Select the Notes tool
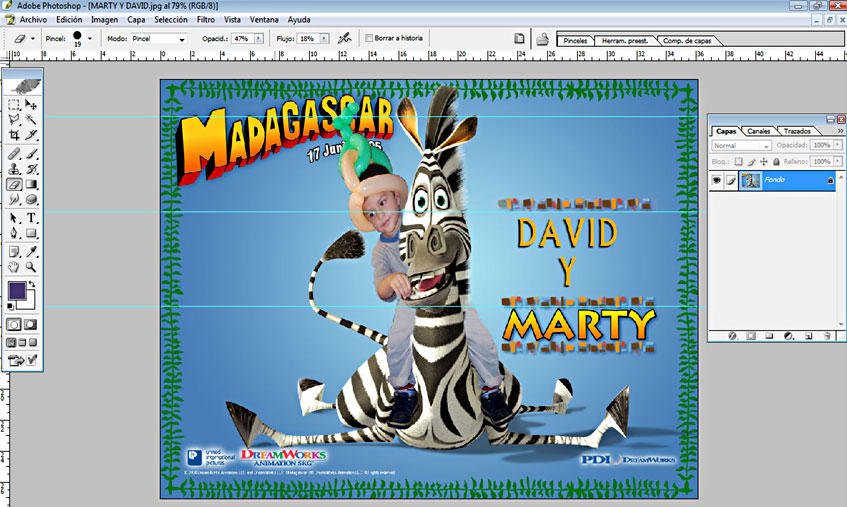This screenshot has height=507, width=847. click(14, 252)
